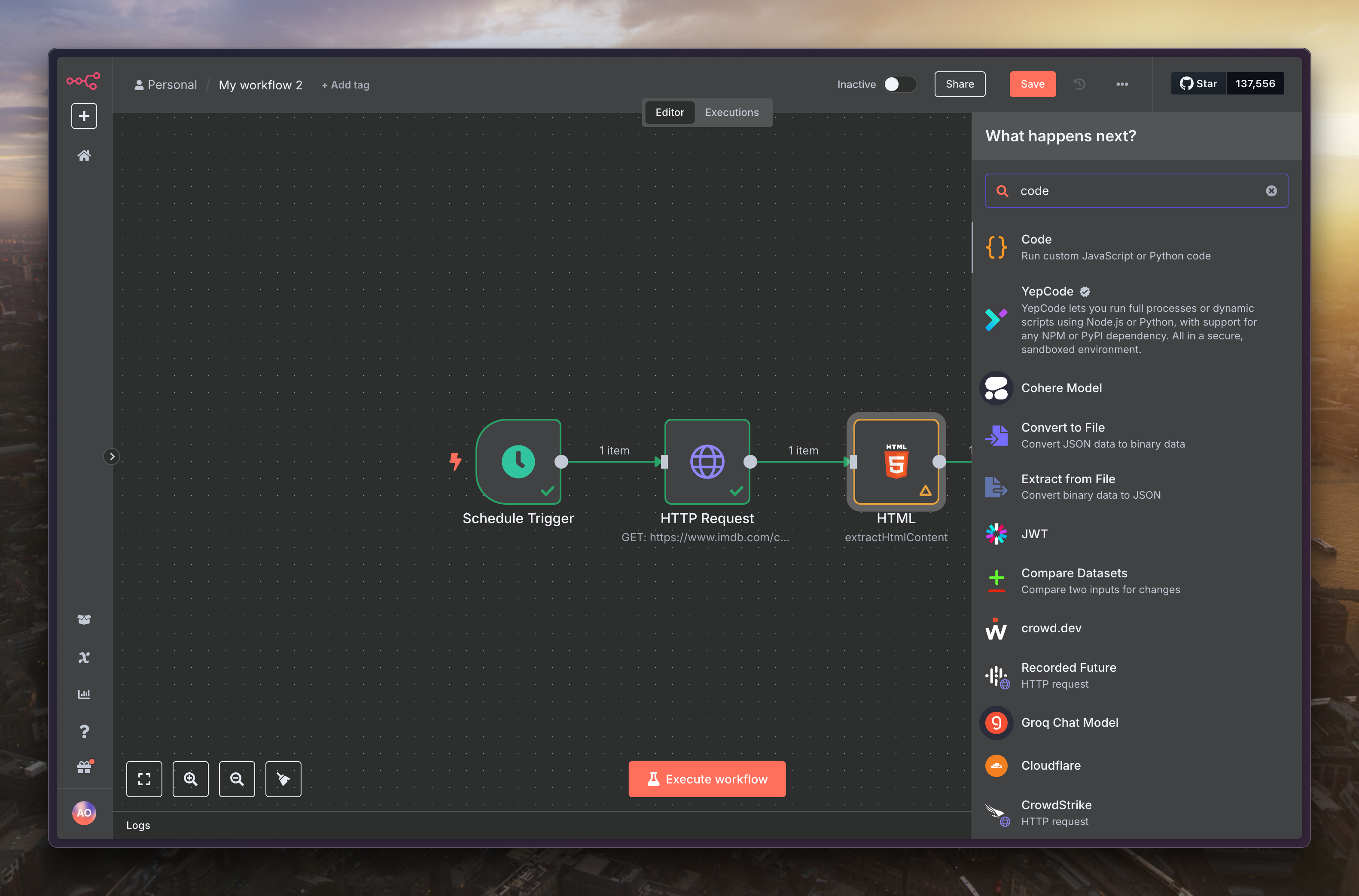Viewport: 1359px width, 896px height.
Task: Click the help question mark icon
Action: click(84, 731)
